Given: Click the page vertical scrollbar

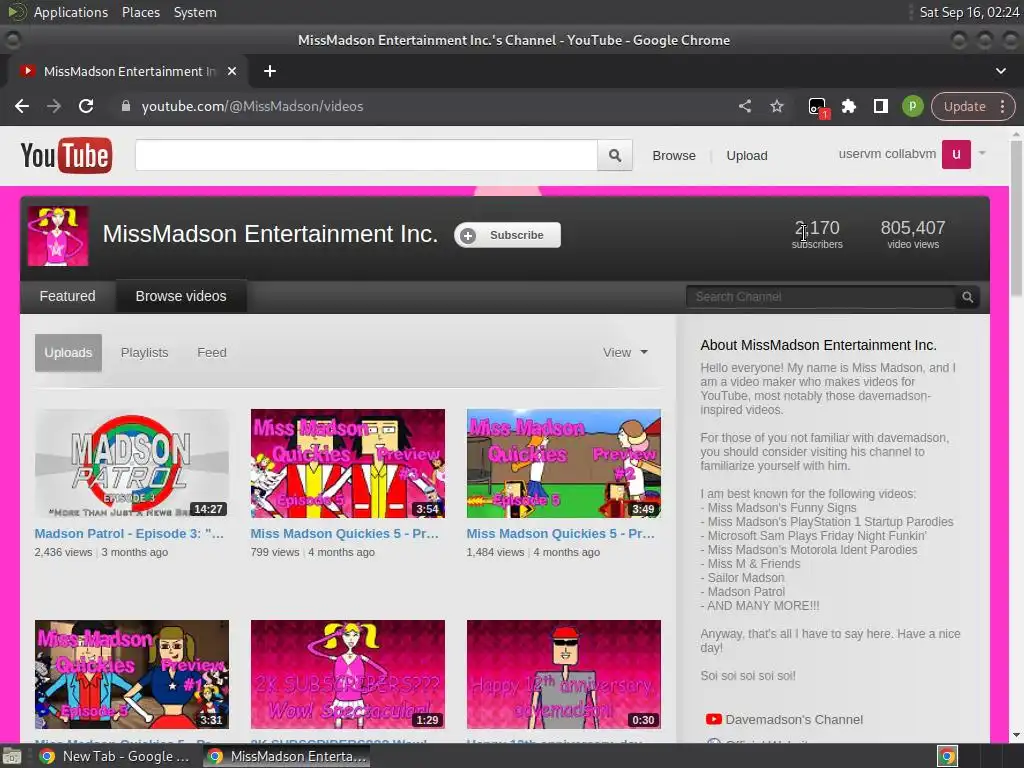Looking at the screenshot, I should (1016, 219).
